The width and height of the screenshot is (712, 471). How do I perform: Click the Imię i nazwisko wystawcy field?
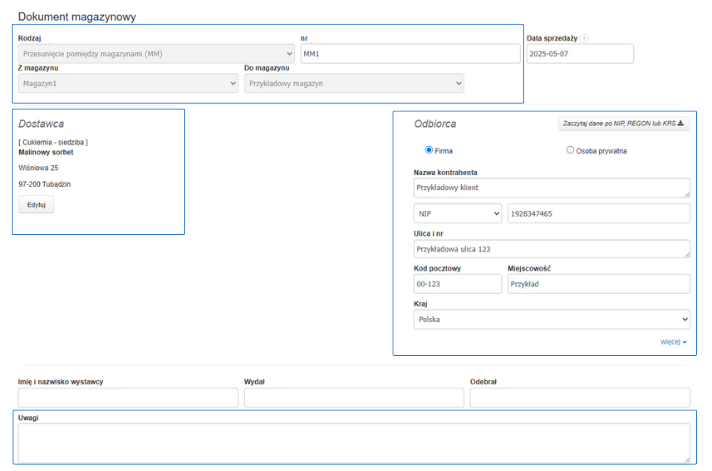tap(128, 398)
